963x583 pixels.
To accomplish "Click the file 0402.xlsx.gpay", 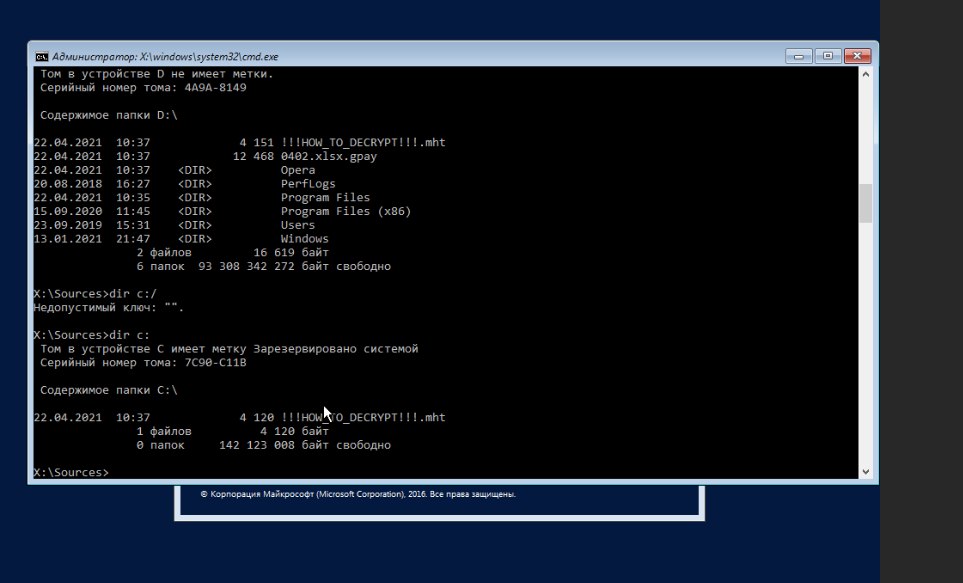I will [329, 156].
